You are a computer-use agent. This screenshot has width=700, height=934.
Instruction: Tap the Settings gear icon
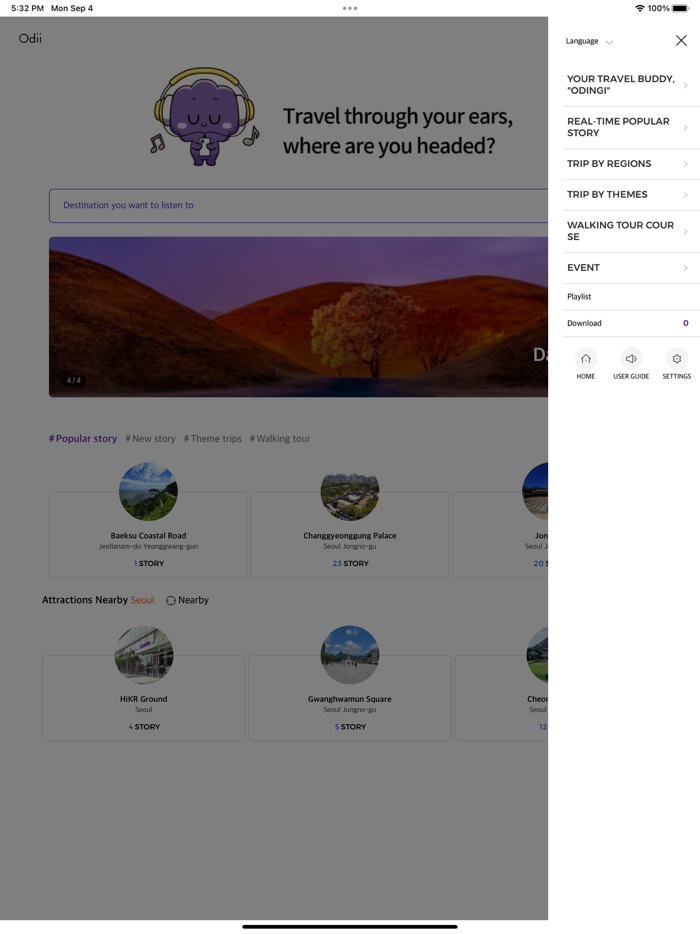click(x=677, y=359)
